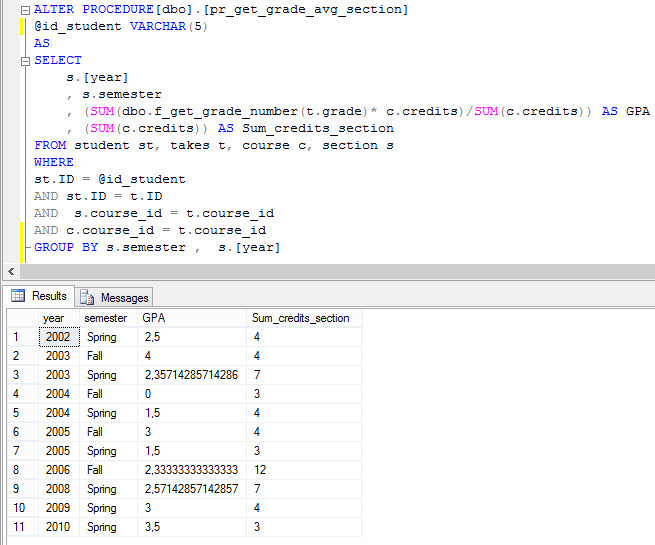Image resolution: width=655 pixels, height=545 pixels.
Task: Click the Spring cell in row 11
Action: click(x=108, y=527)
